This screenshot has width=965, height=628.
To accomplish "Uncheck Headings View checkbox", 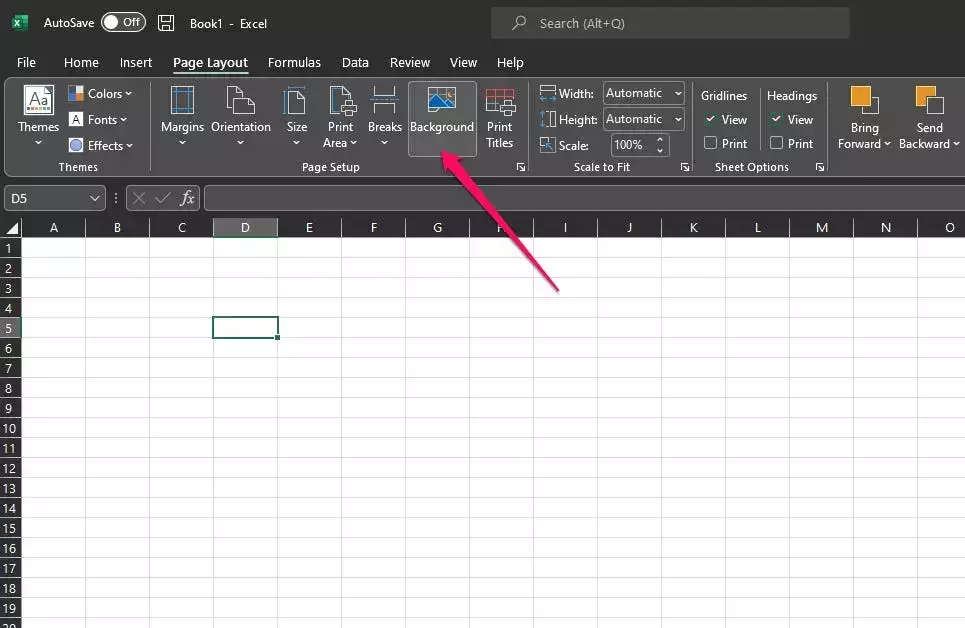I will (x=777, y=119).
